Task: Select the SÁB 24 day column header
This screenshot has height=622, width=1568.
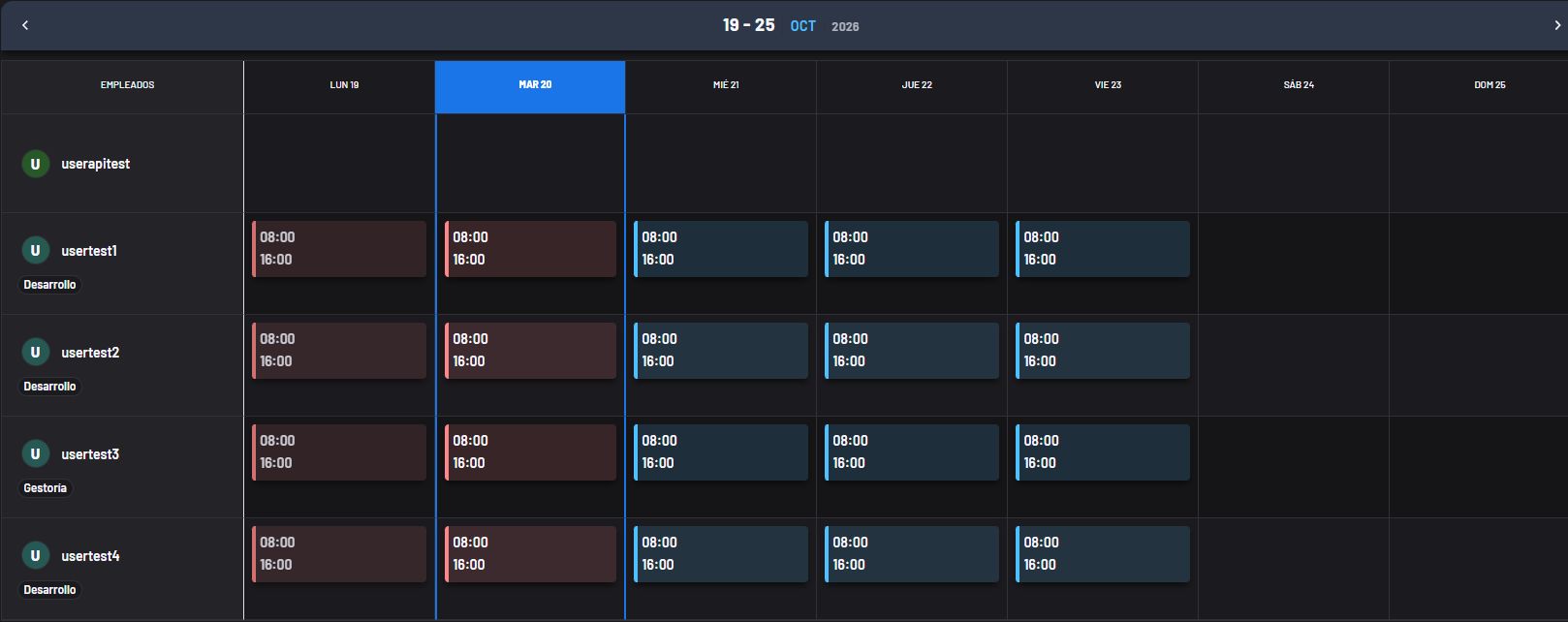Action: point(1294,87)
